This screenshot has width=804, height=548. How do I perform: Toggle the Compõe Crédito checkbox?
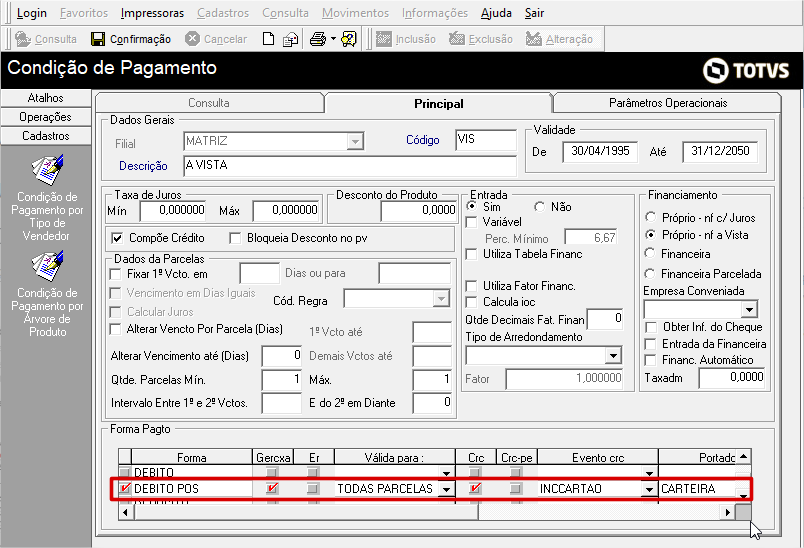coord(116,238)
